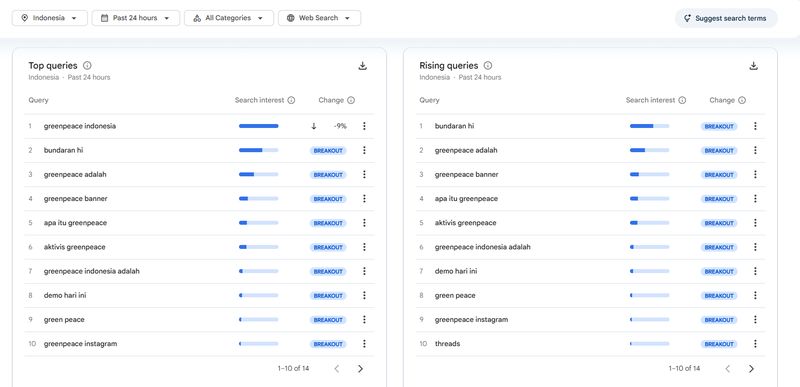
Task: Click '1–10 of 14' text under Top queries
Action: tap(293, 368)
